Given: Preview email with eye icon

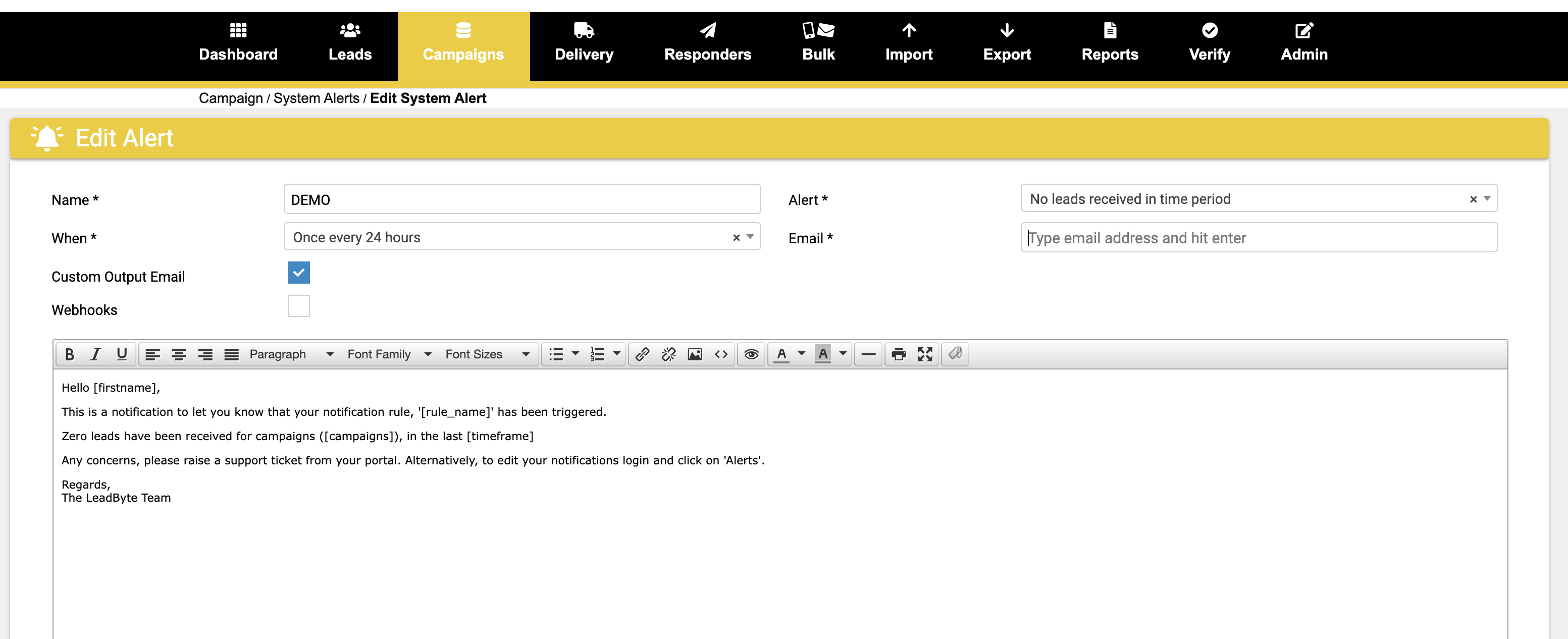Looking at the screenshot, I should point(751,354).
